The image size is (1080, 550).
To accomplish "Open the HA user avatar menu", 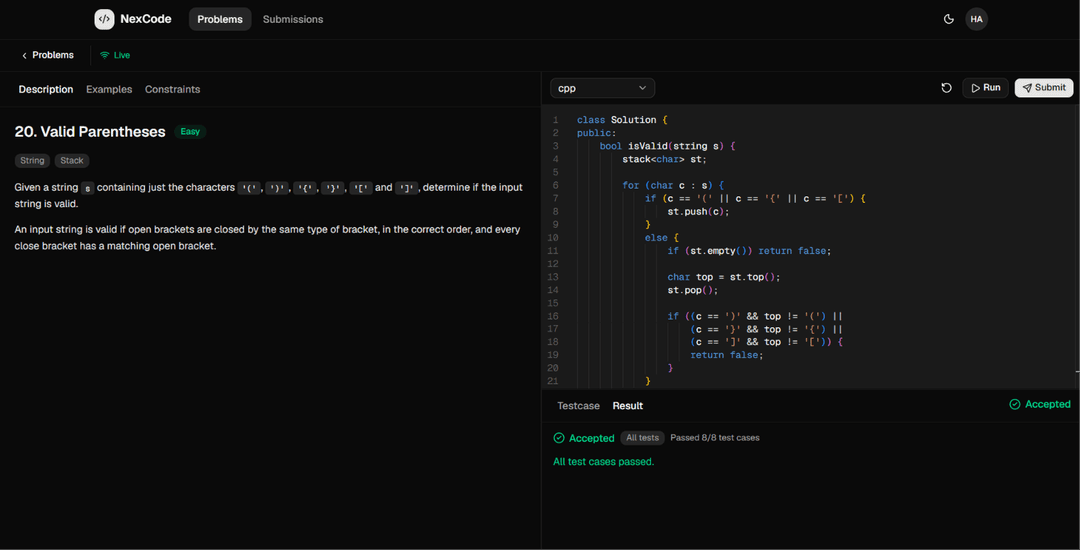I will [976, 19].
